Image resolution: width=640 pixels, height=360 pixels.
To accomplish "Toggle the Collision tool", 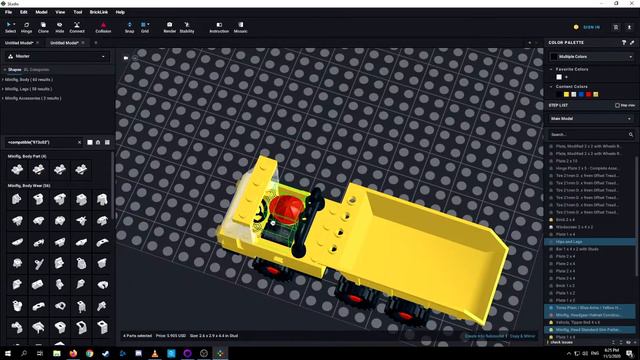I will pos(103,27).
